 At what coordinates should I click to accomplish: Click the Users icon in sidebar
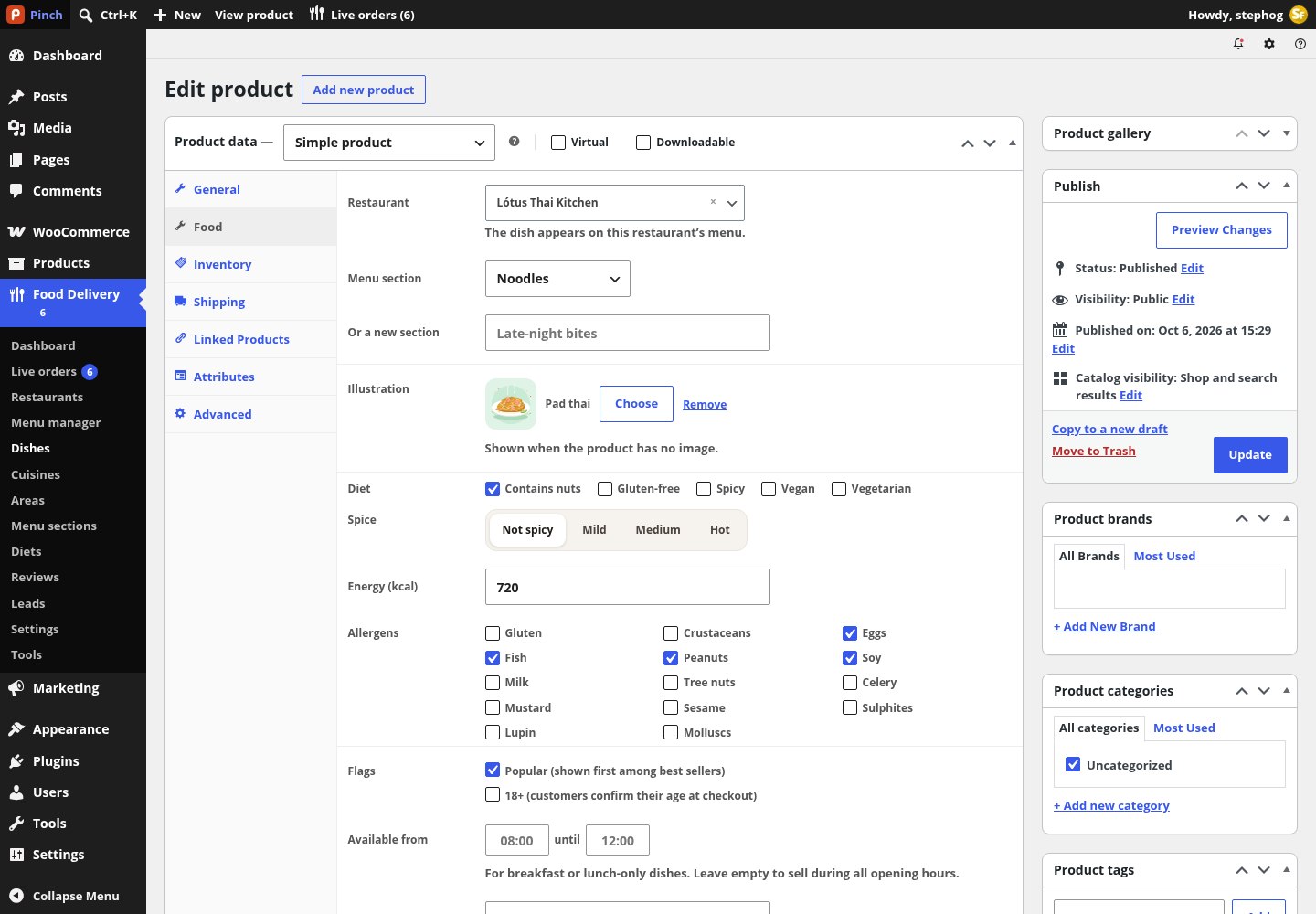(16, 792)
